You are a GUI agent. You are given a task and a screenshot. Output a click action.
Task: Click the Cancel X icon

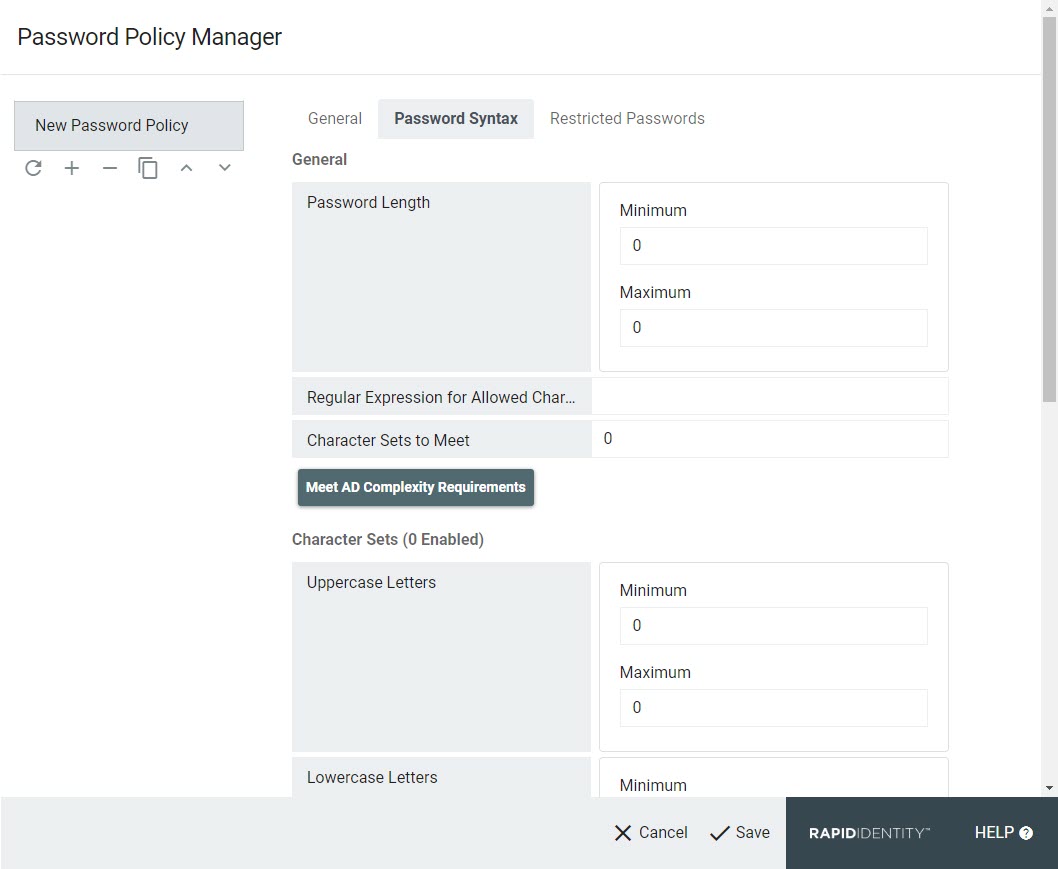623,833
